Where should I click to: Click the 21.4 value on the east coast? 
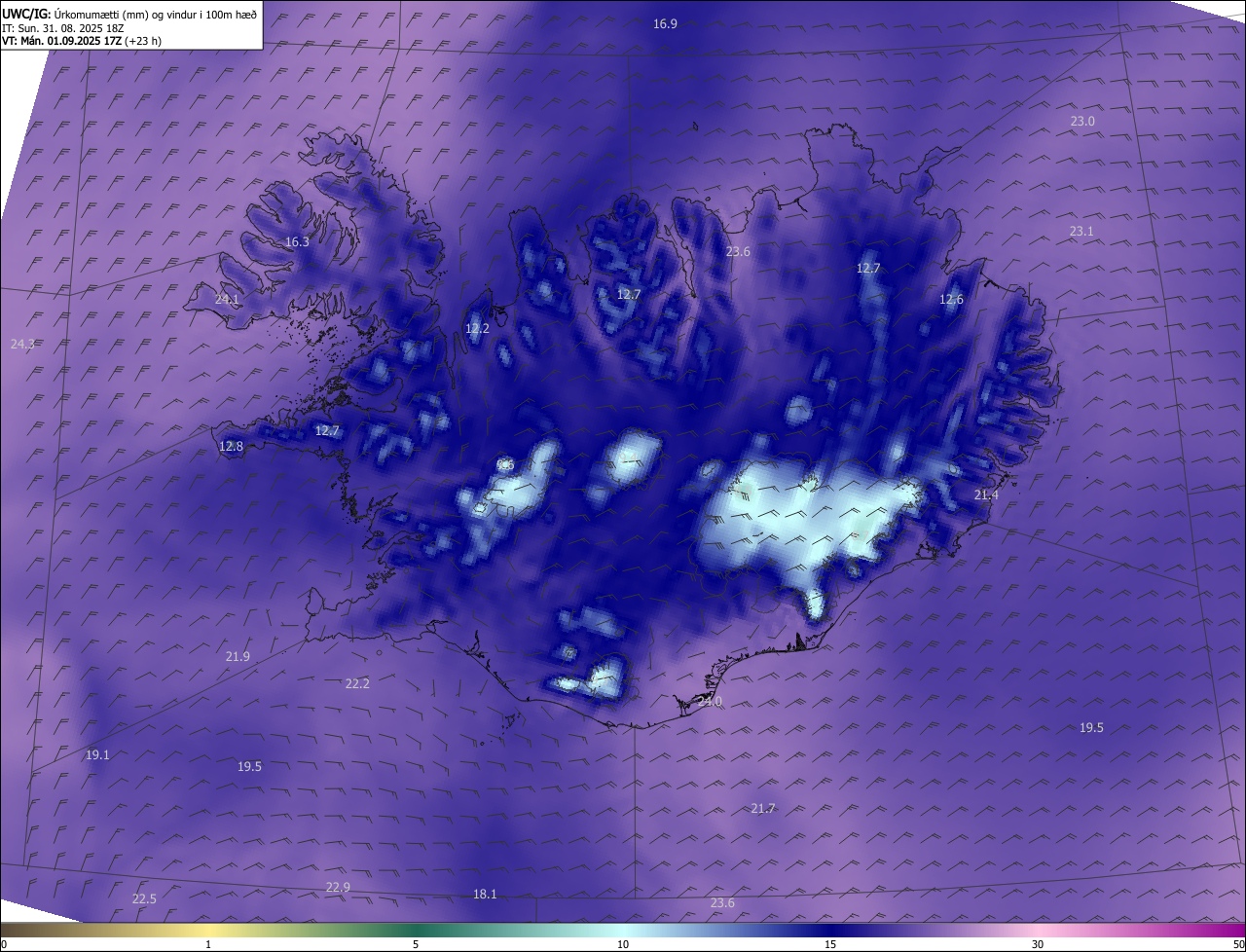(986, 494)
